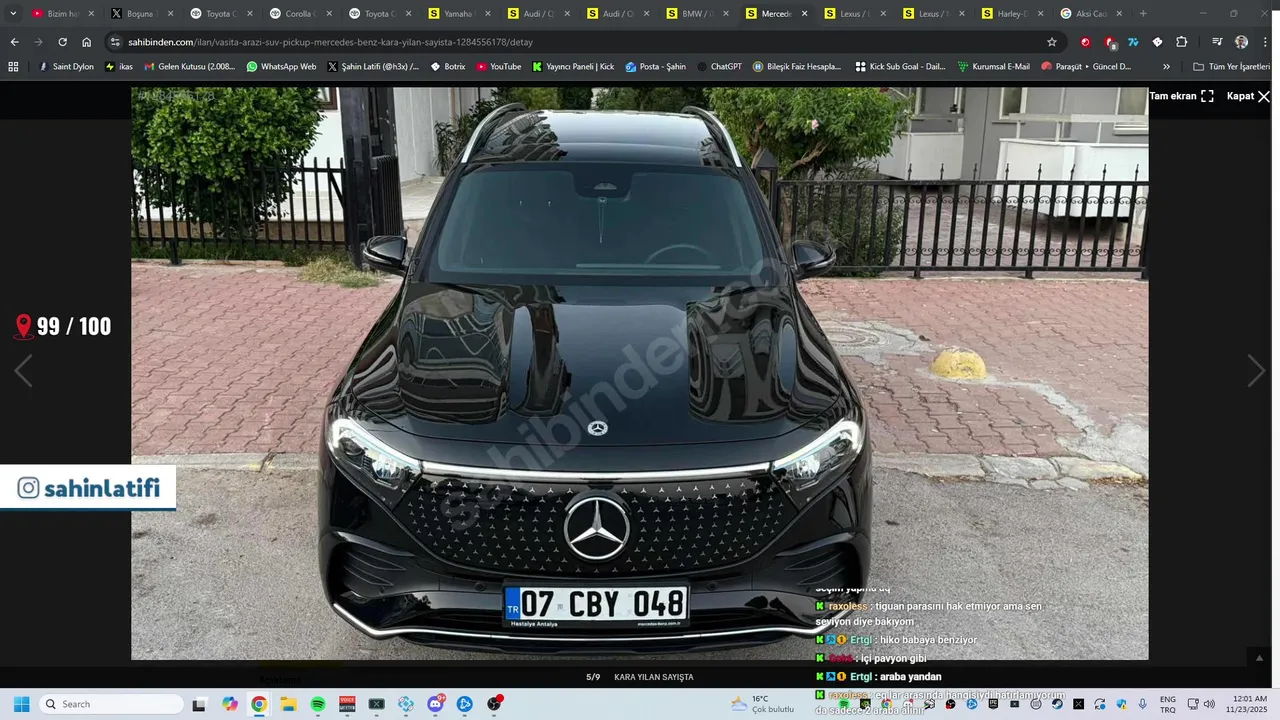Open the Chrome three-dot menu

pyautogui.click(x=1265, y=42)
